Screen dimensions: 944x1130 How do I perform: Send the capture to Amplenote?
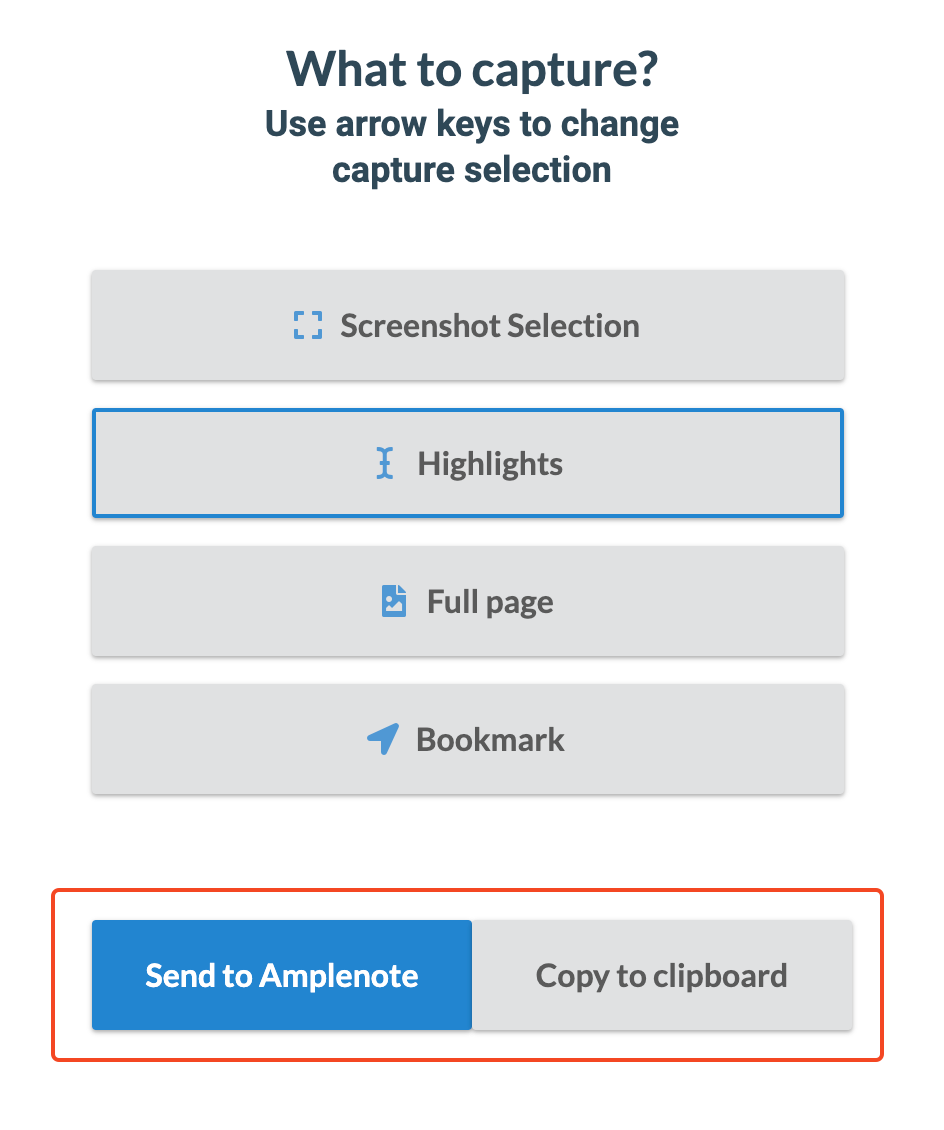(282, 975)
